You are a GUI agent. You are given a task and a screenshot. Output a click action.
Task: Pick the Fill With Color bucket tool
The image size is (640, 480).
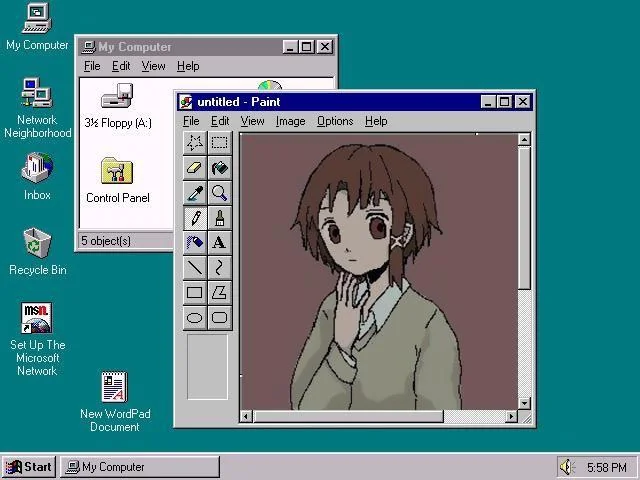219,168
